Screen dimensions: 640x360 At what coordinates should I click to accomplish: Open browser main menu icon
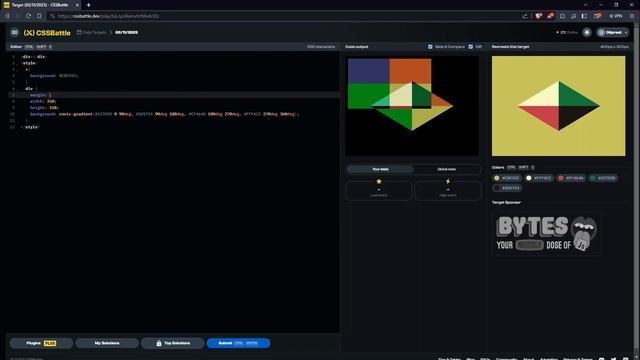(x=632, y=16)
